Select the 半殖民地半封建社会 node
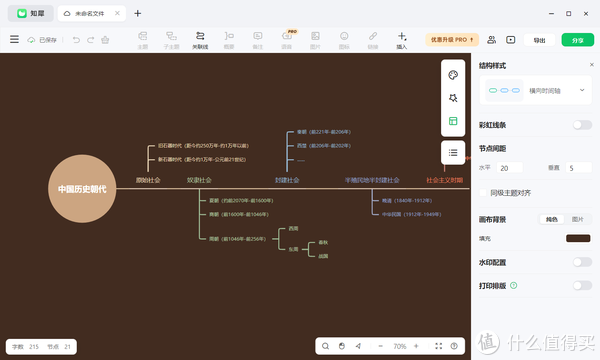The width and height of the screenshot is (600, 360). (372, 180)
